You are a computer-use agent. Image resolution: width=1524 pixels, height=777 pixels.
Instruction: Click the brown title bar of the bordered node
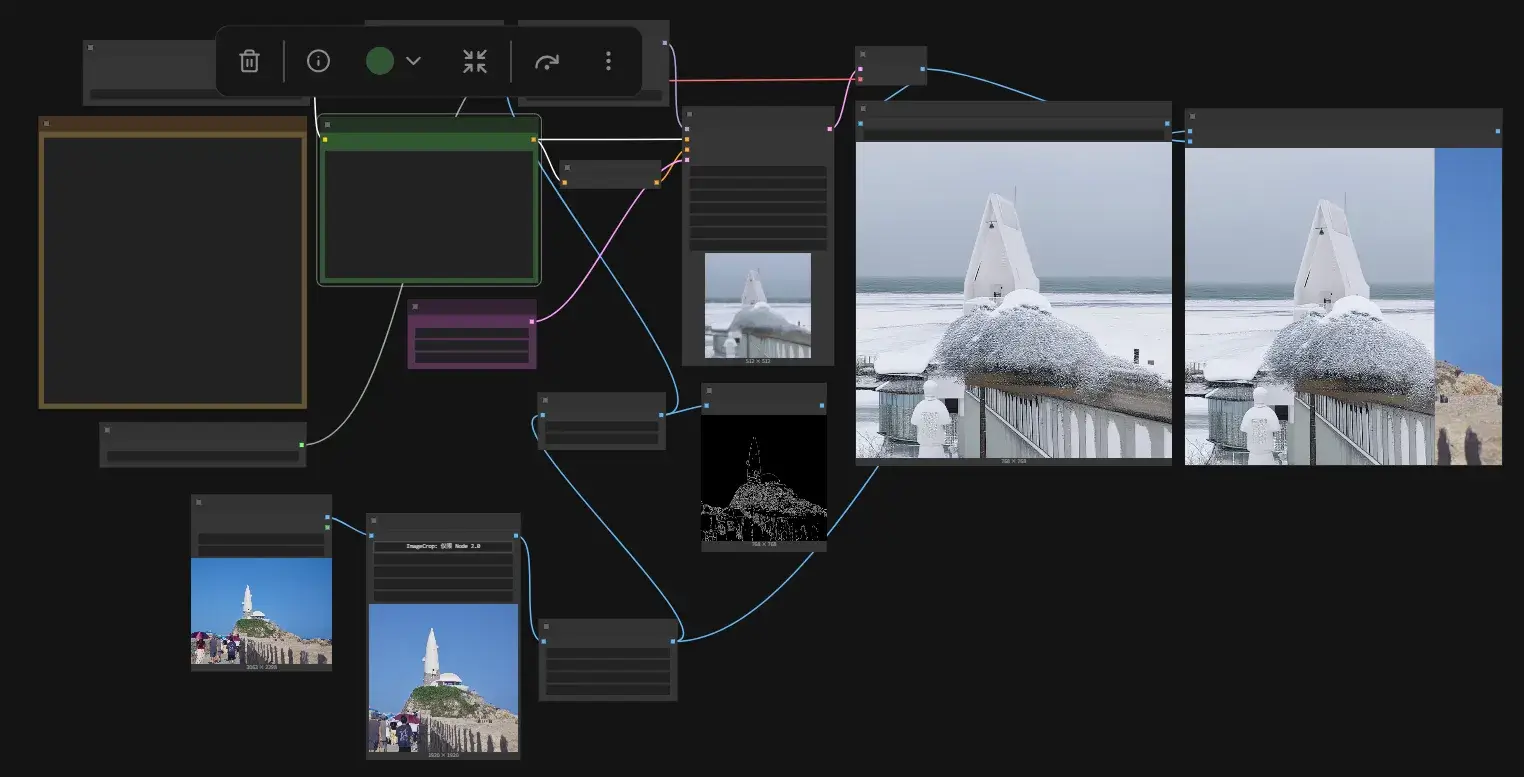(x=173, y=124)
